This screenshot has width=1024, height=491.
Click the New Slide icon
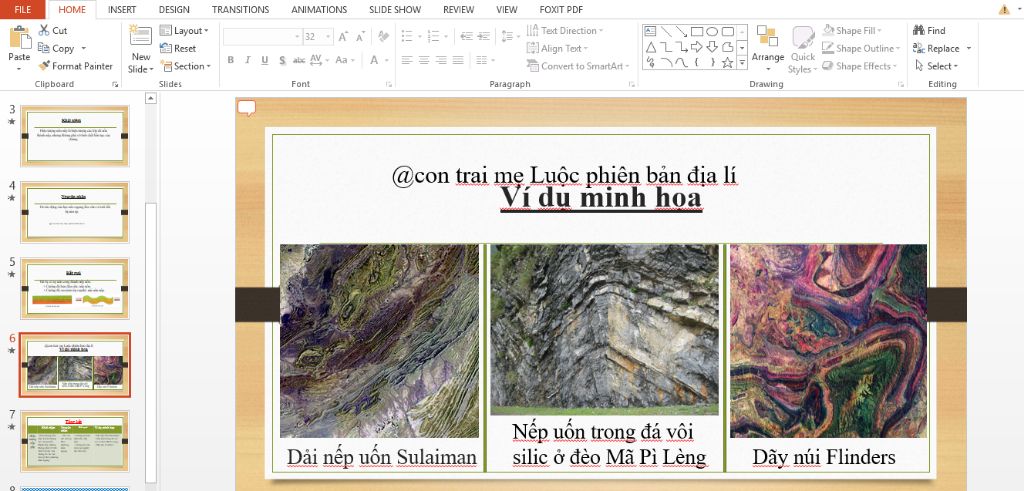click(x=140, y=37)
